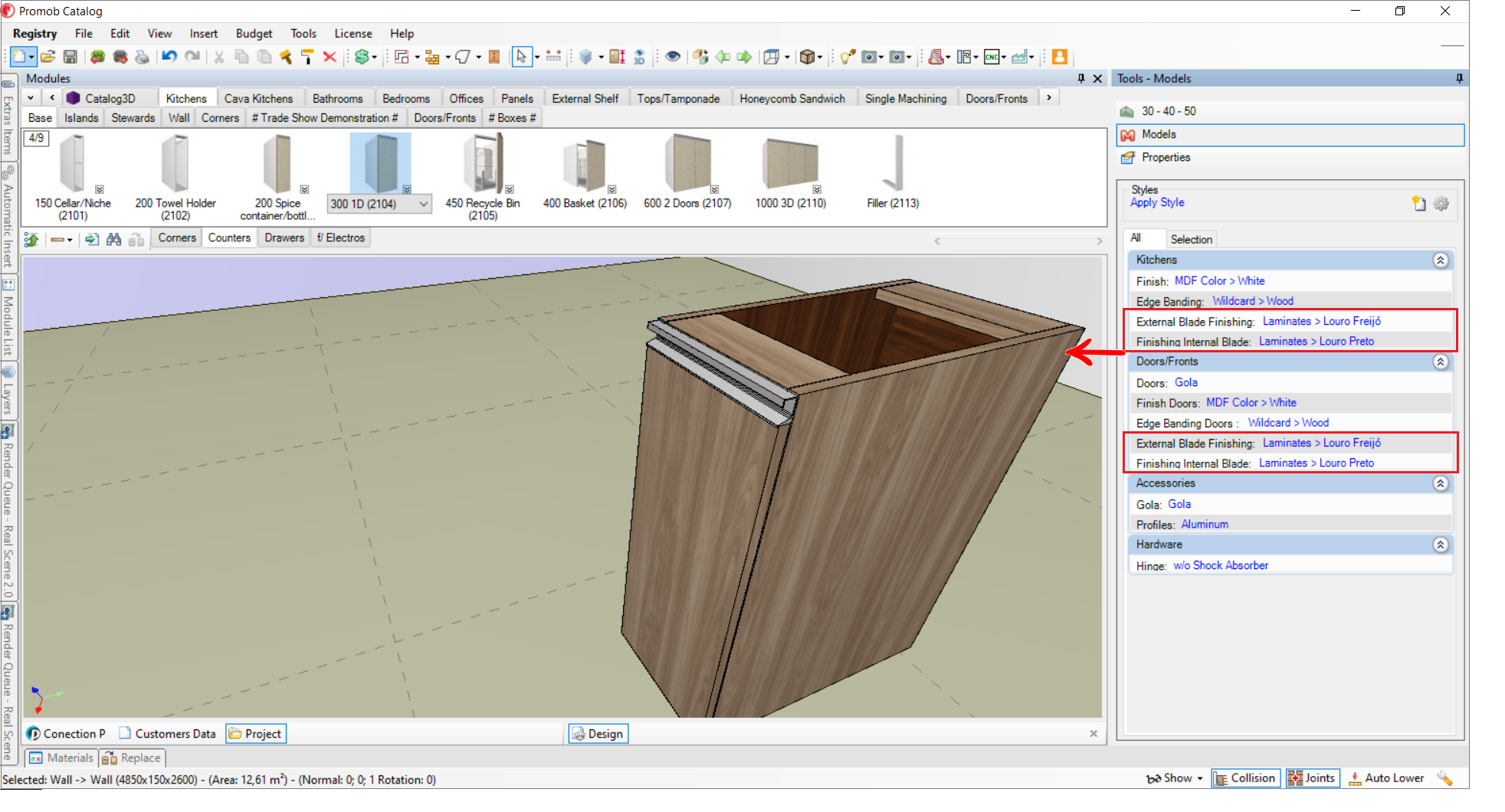This screenshot has height=812, width=1505.
Task: Click the red X delete icon
Action: (x=330, y=57)
